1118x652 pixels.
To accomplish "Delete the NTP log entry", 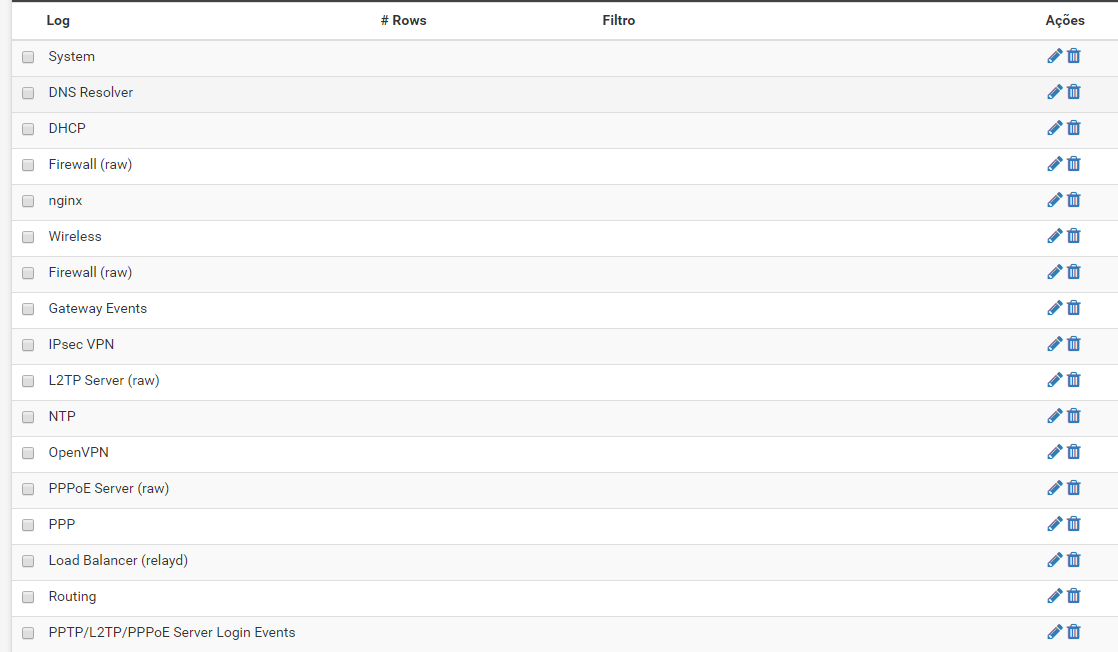I will coord(1074,416).
